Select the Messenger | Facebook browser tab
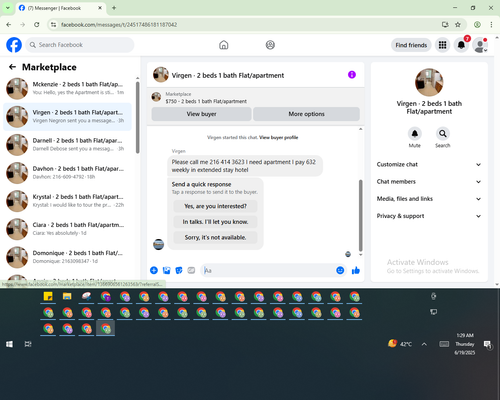500x400 pixels. tap(61, 8)
